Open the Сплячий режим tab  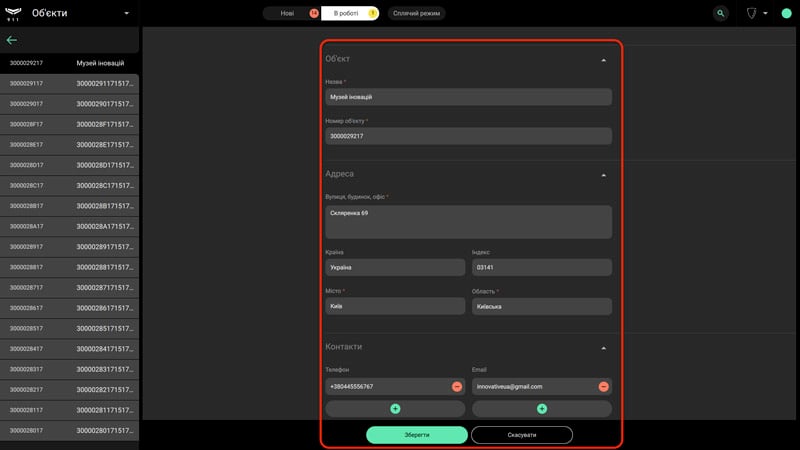click(x=416, y=13)
